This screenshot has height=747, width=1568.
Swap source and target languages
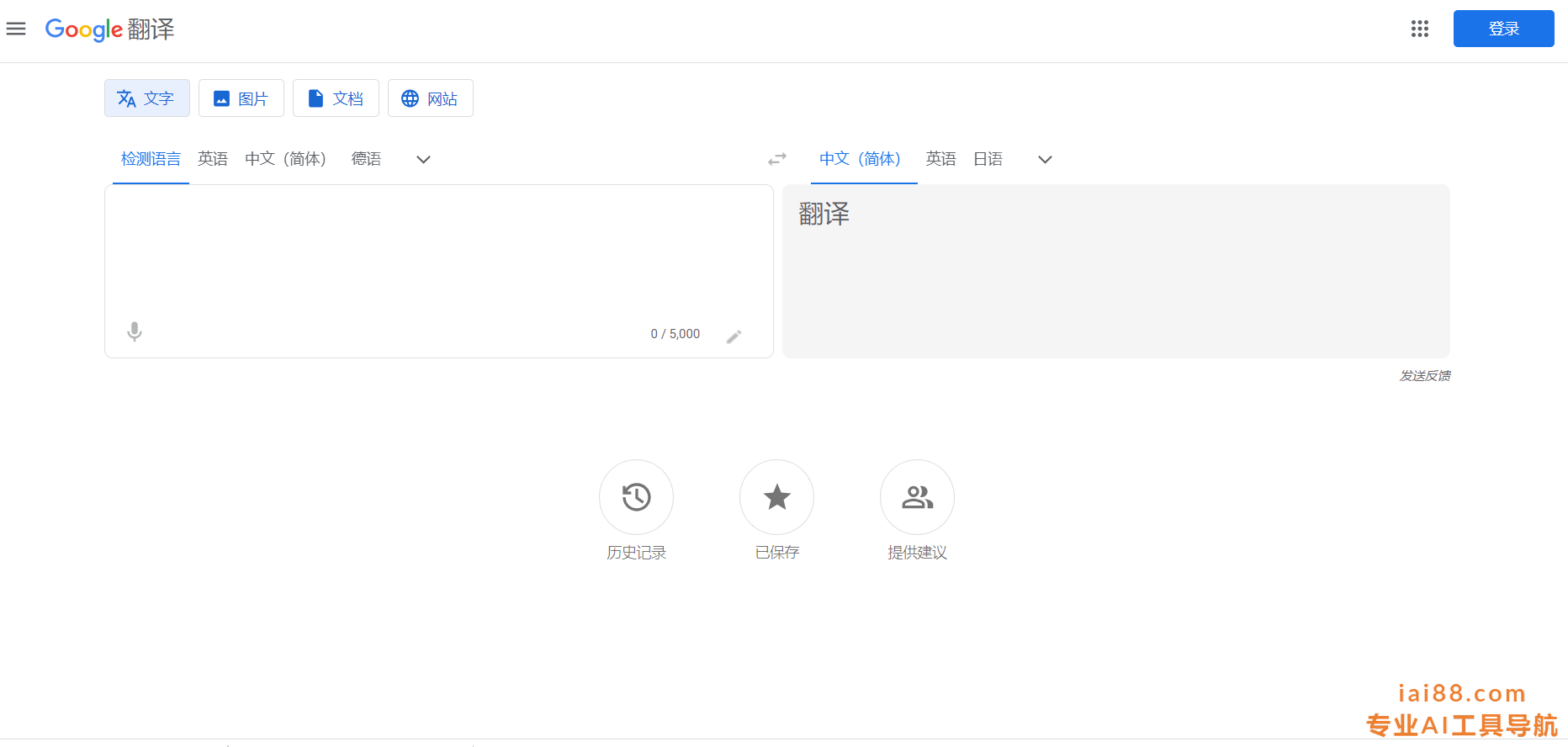coord(777,159)
